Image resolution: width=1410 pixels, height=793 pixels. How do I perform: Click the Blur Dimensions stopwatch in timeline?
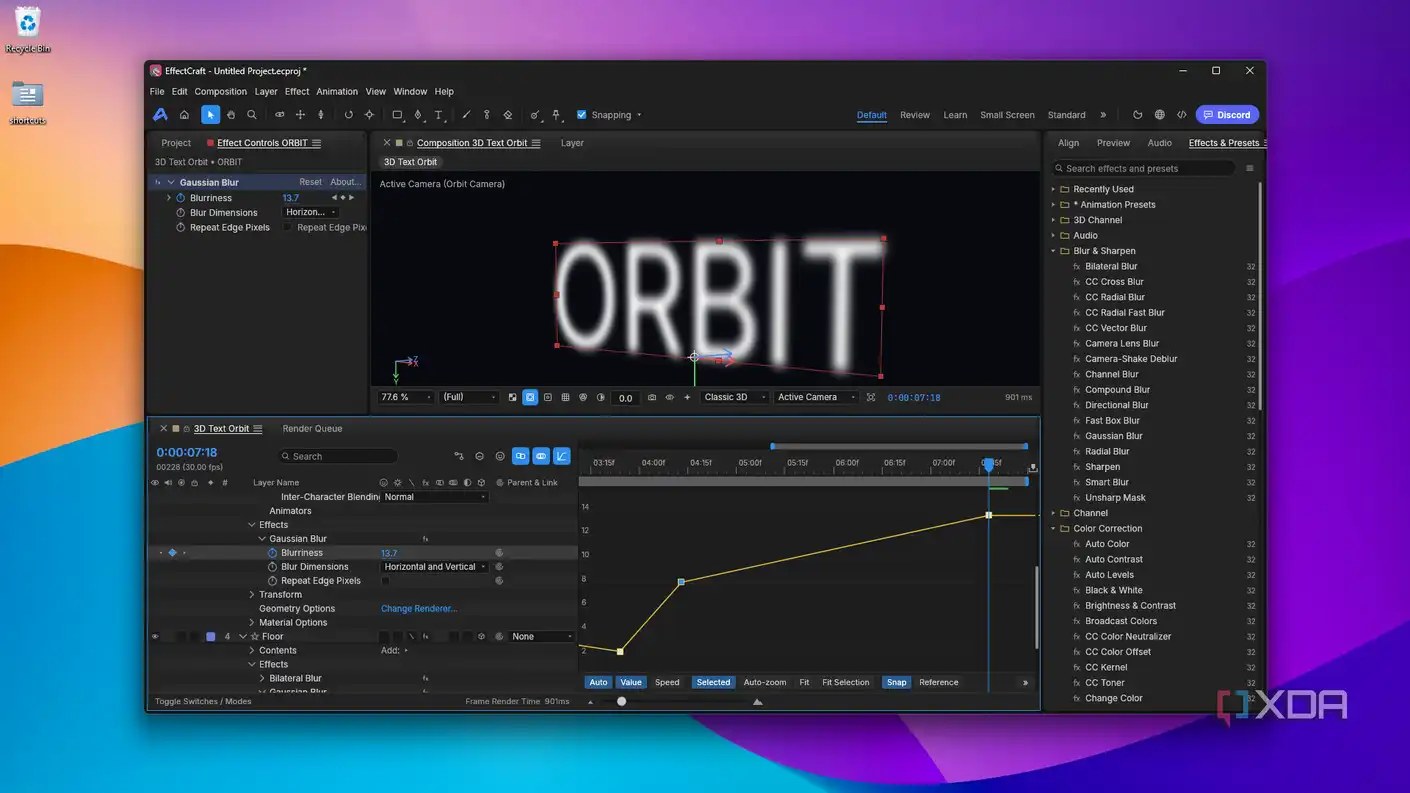(x=272, y=567)
